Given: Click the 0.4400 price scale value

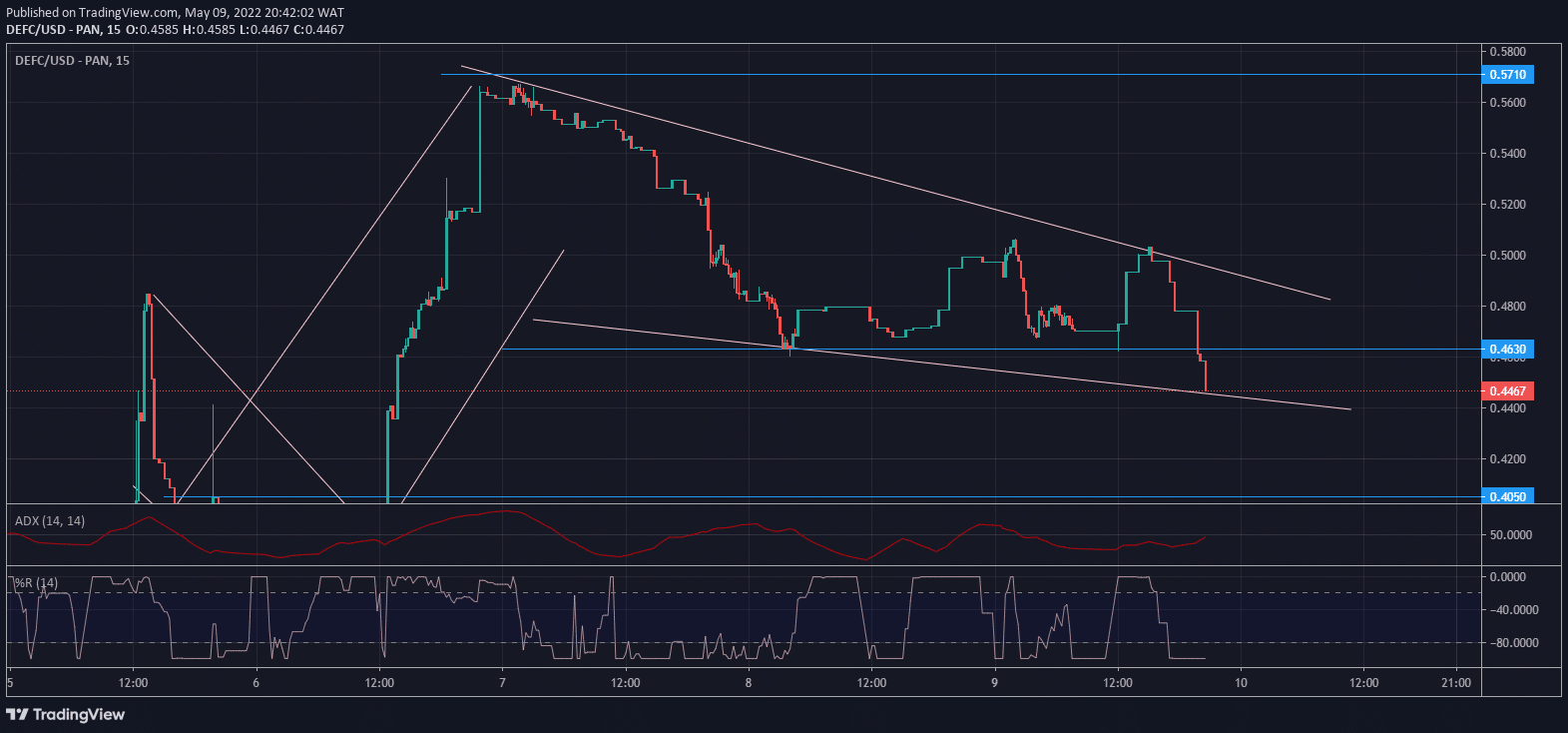Looking at the screenshot, I should 1507,408.
